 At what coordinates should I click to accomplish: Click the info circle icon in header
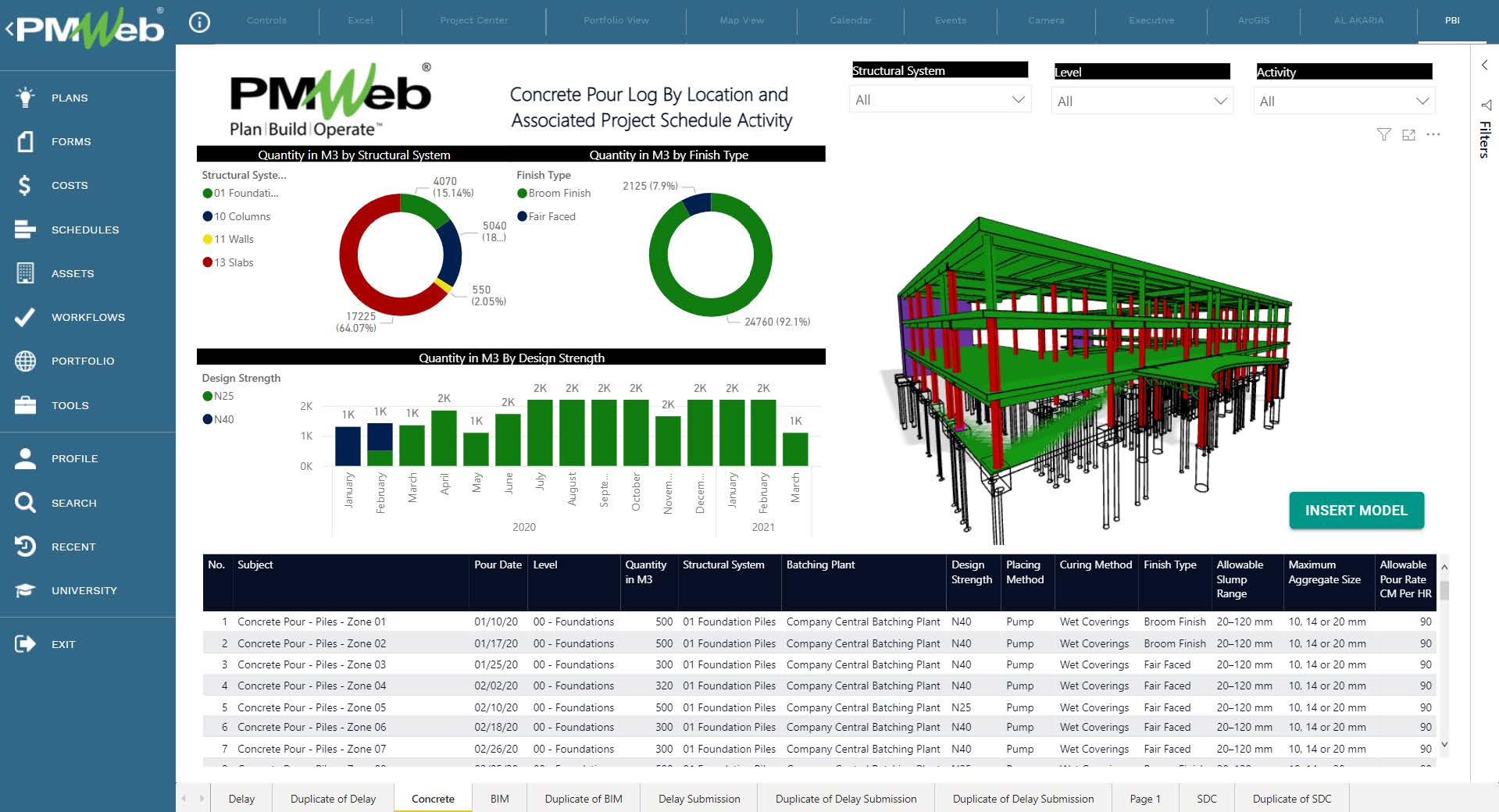pos(200,23)
